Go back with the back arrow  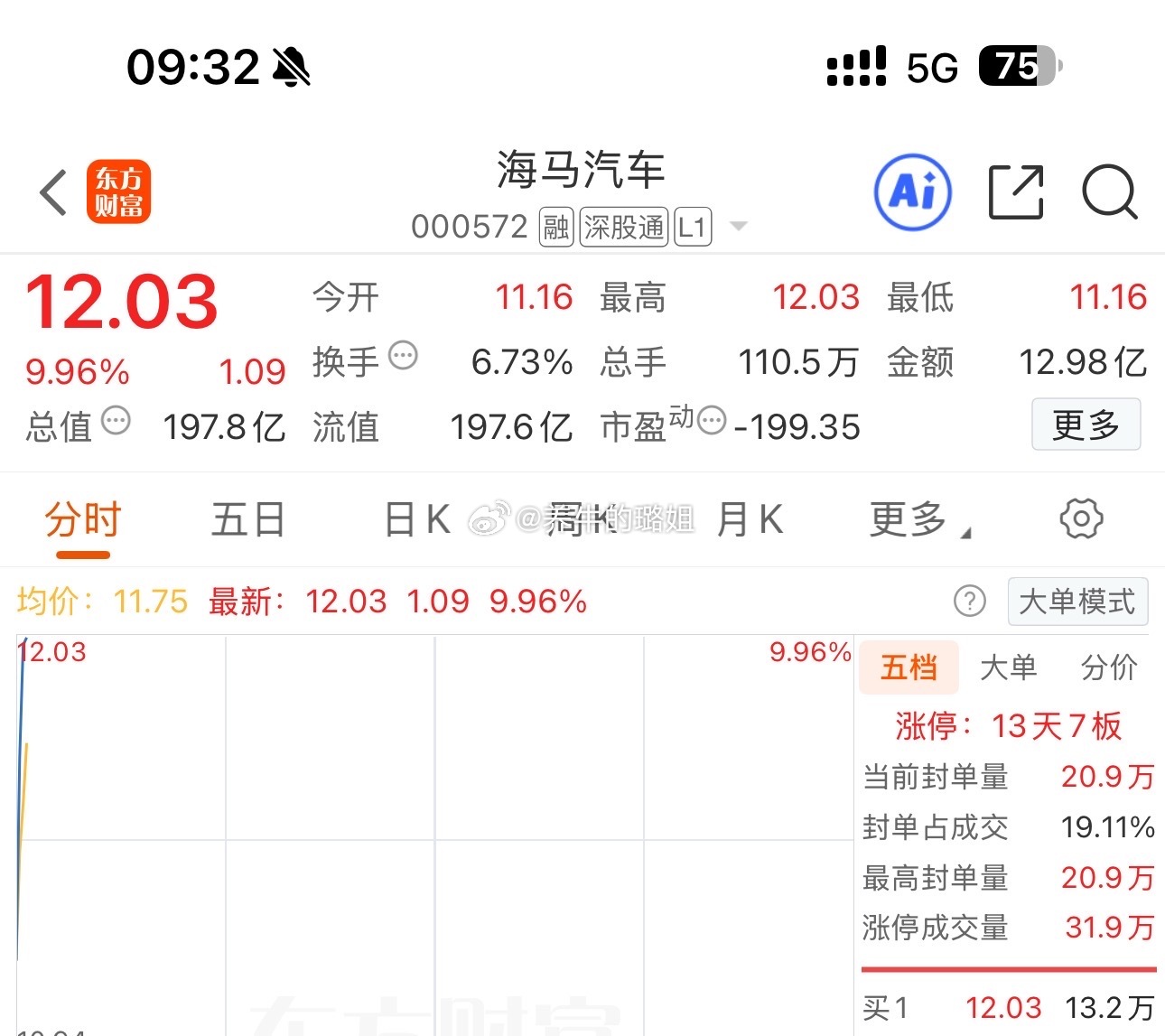click(x=51, y=192)
